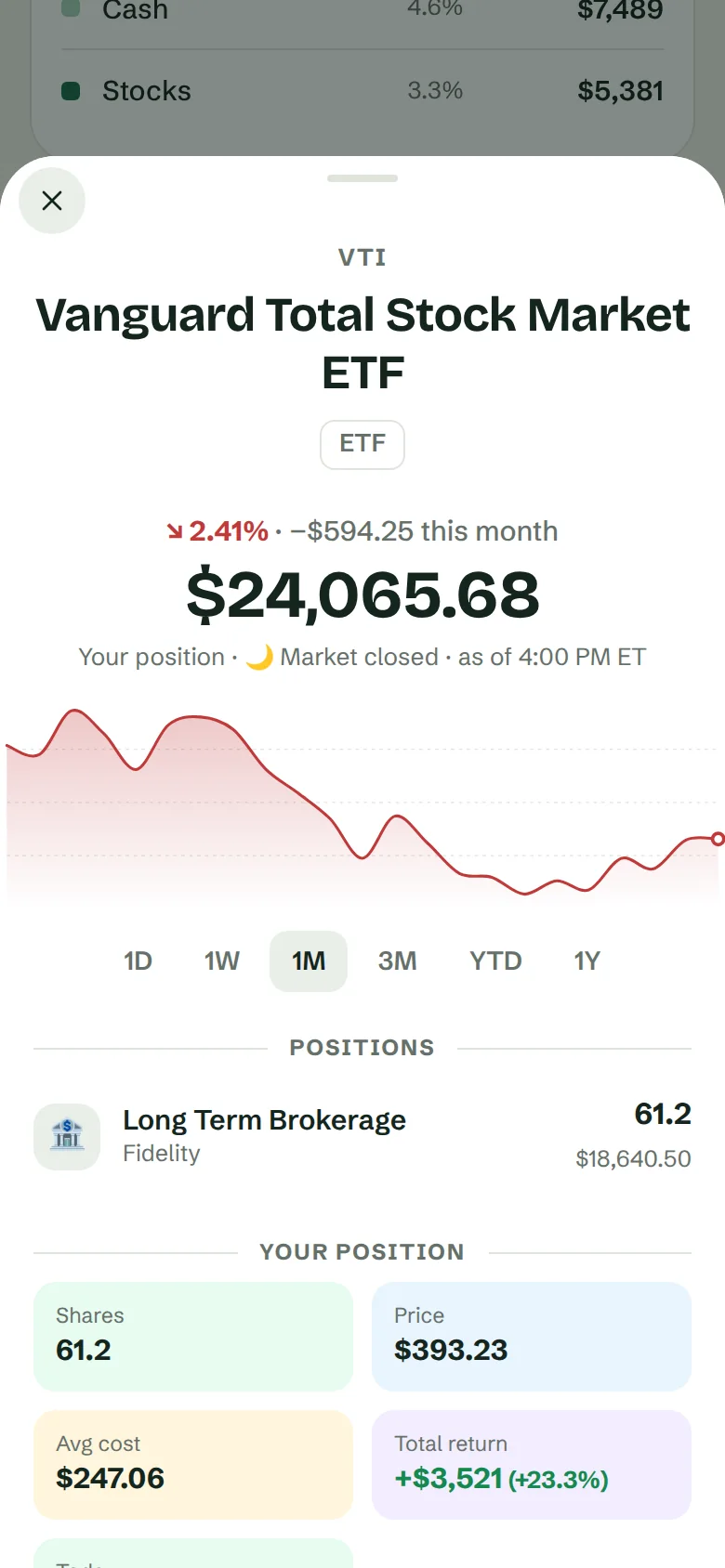The width and height of the screenshot is (725, 1568).
Task: Tap the Price $393.23 card
Action: pyautogui.click(x=532, y=1336)
